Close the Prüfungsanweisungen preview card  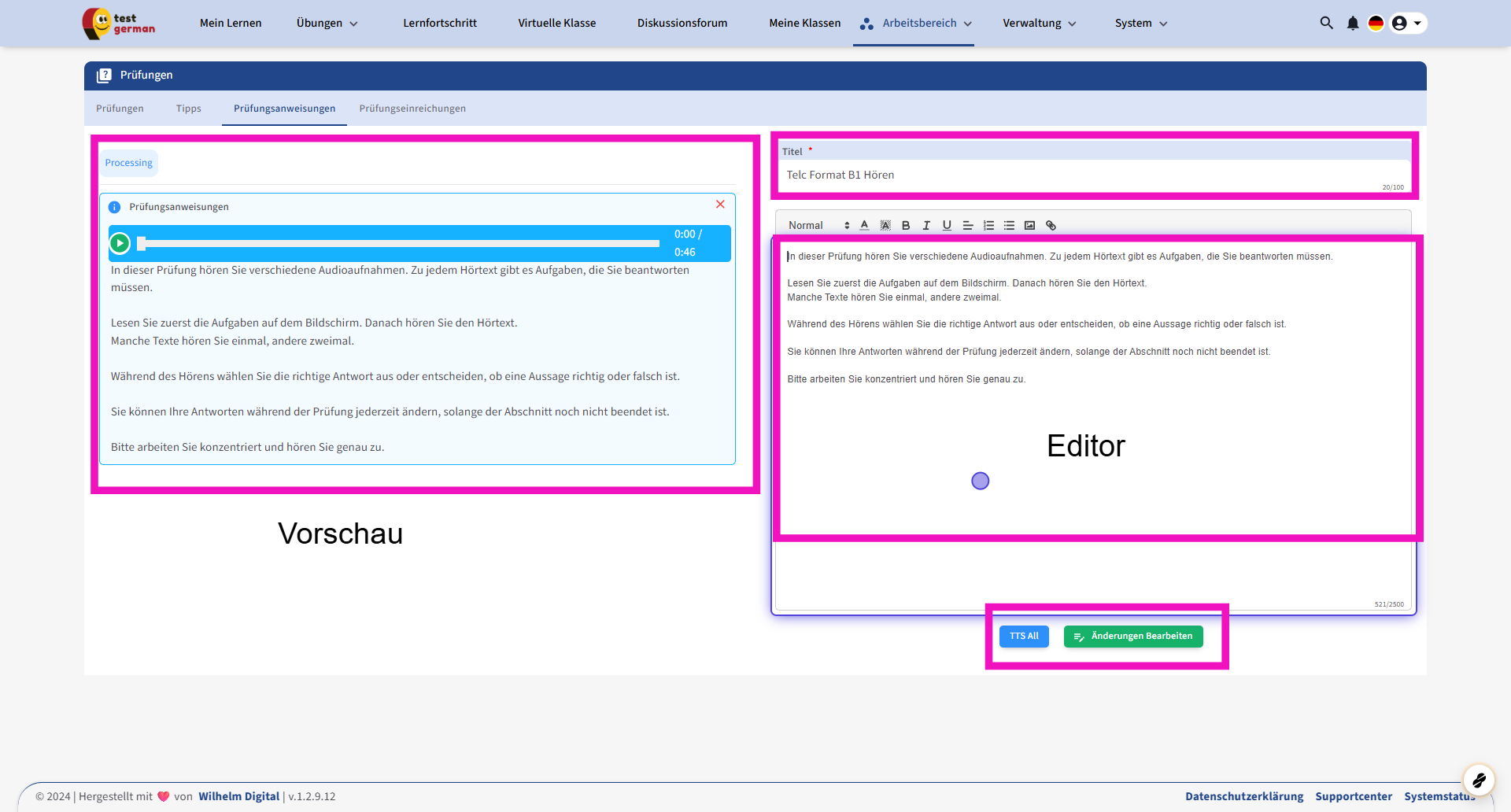coord(720,205)
